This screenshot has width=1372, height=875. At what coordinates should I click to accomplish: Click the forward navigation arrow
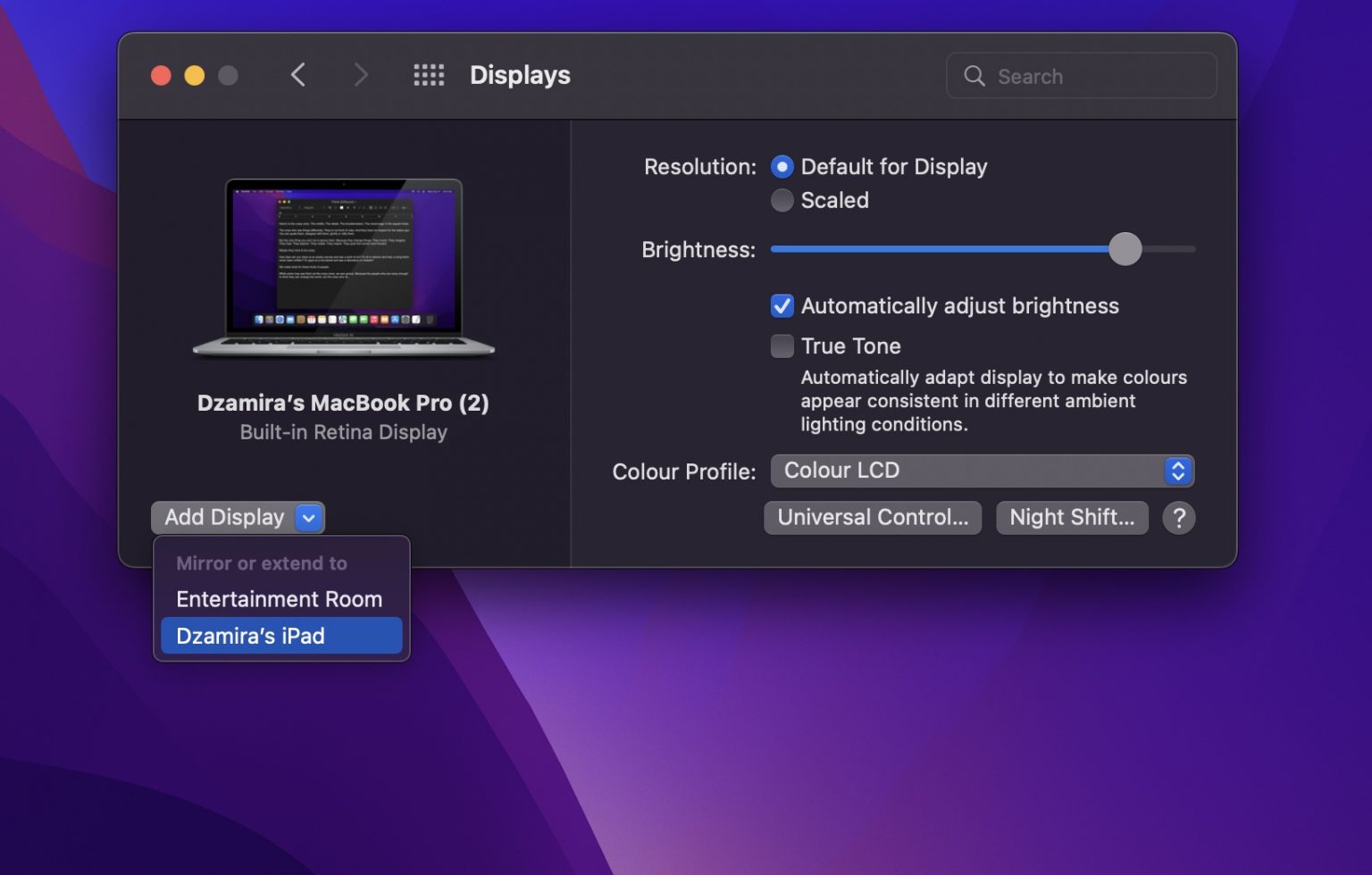[361, 75]
